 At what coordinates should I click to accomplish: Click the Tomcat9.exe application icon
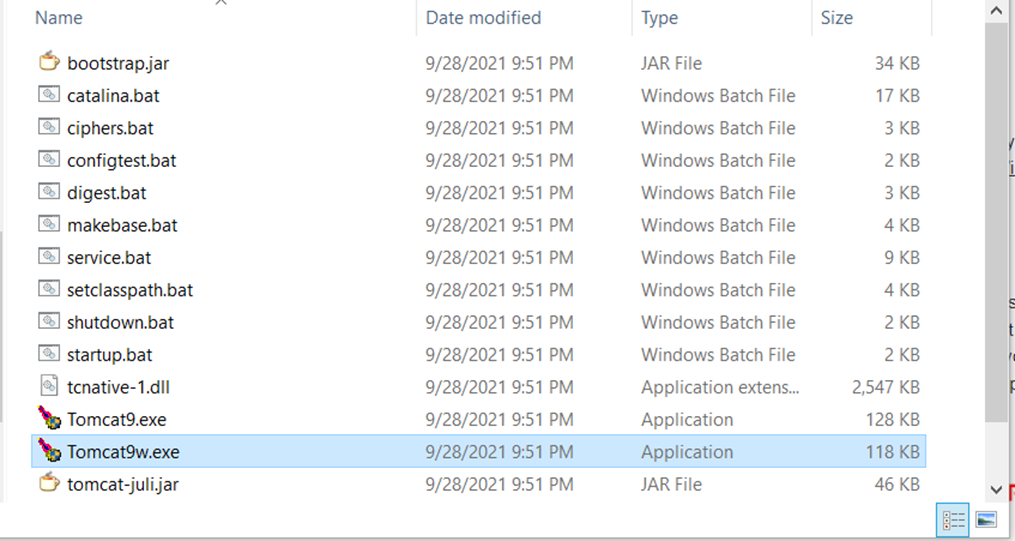tap(49, 419)
